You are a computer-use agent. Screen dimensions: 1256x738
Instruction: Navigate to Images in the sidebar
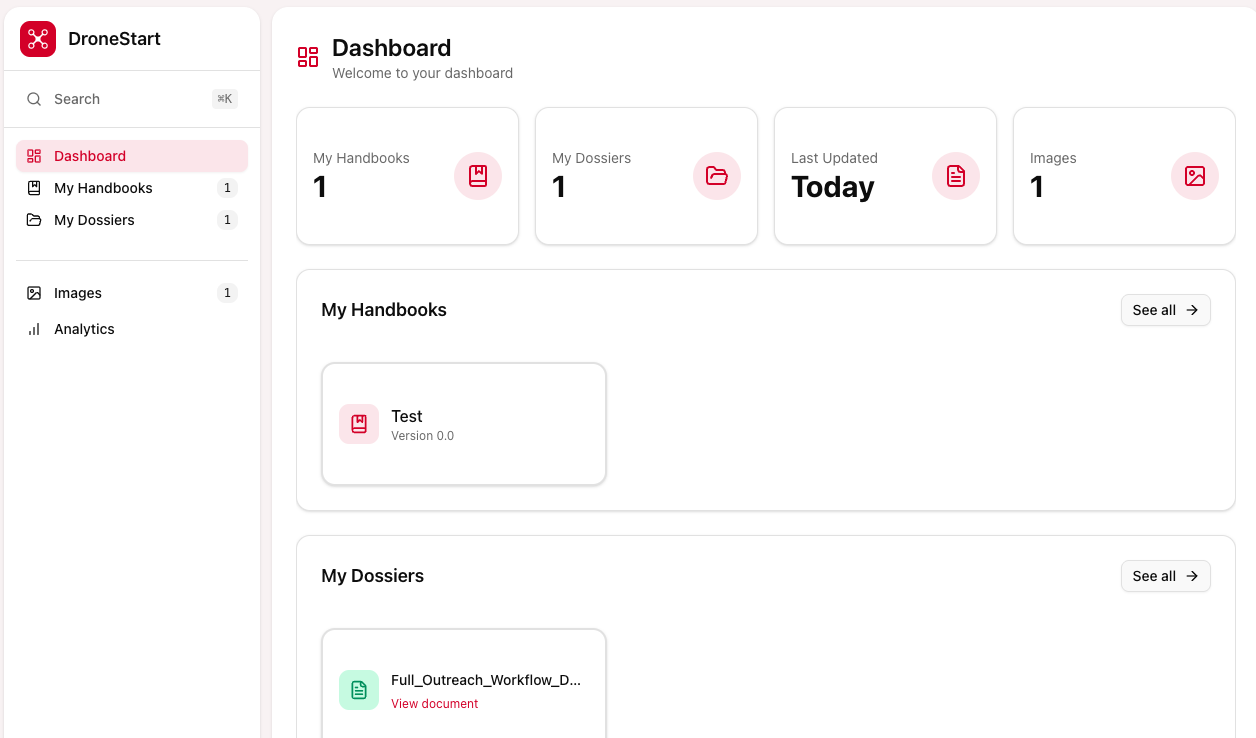coord(78,293)
